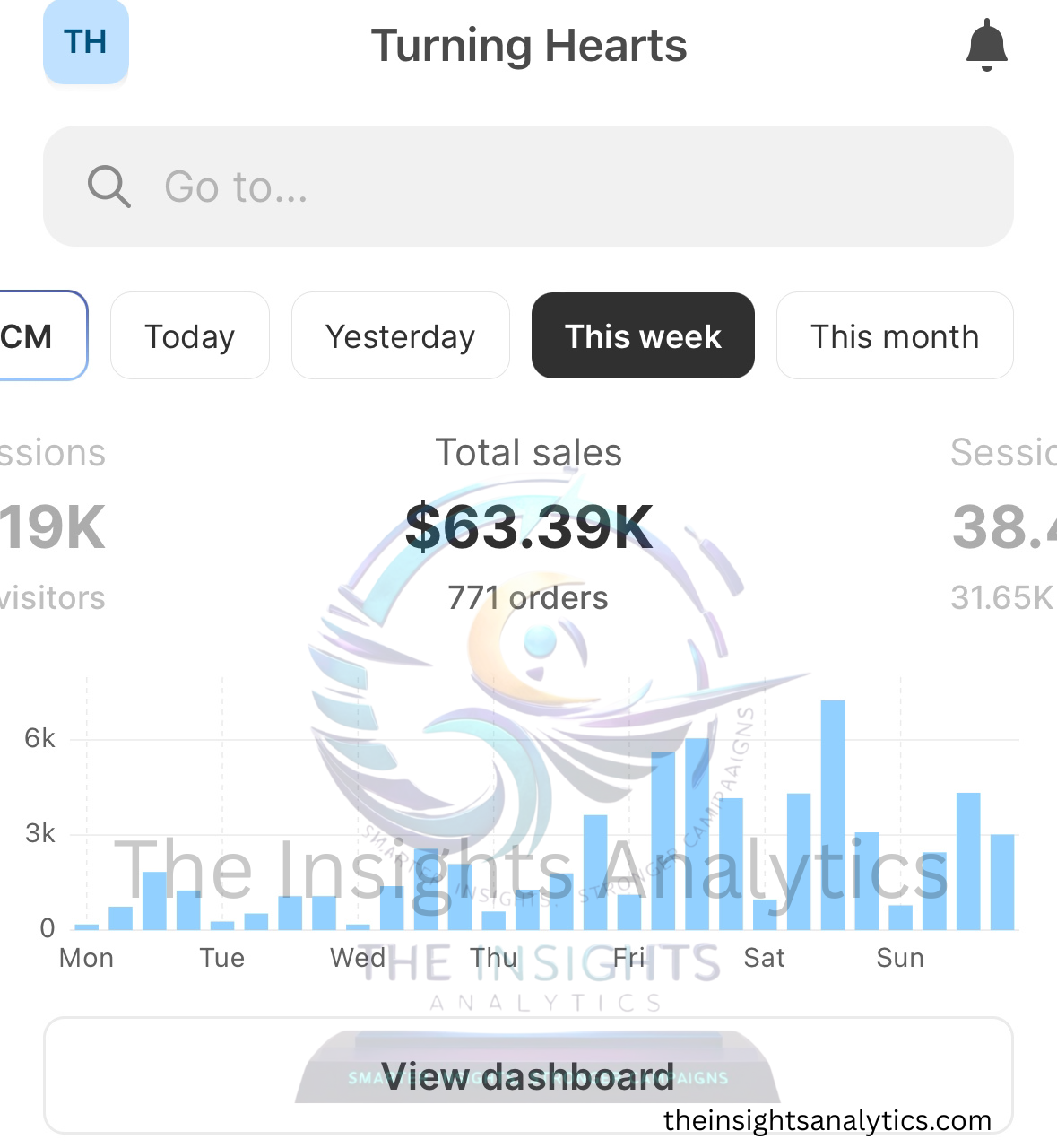Screen dimensions: 1057x1148
Task: Click the Sun label on chart axis
Action: 900,958
